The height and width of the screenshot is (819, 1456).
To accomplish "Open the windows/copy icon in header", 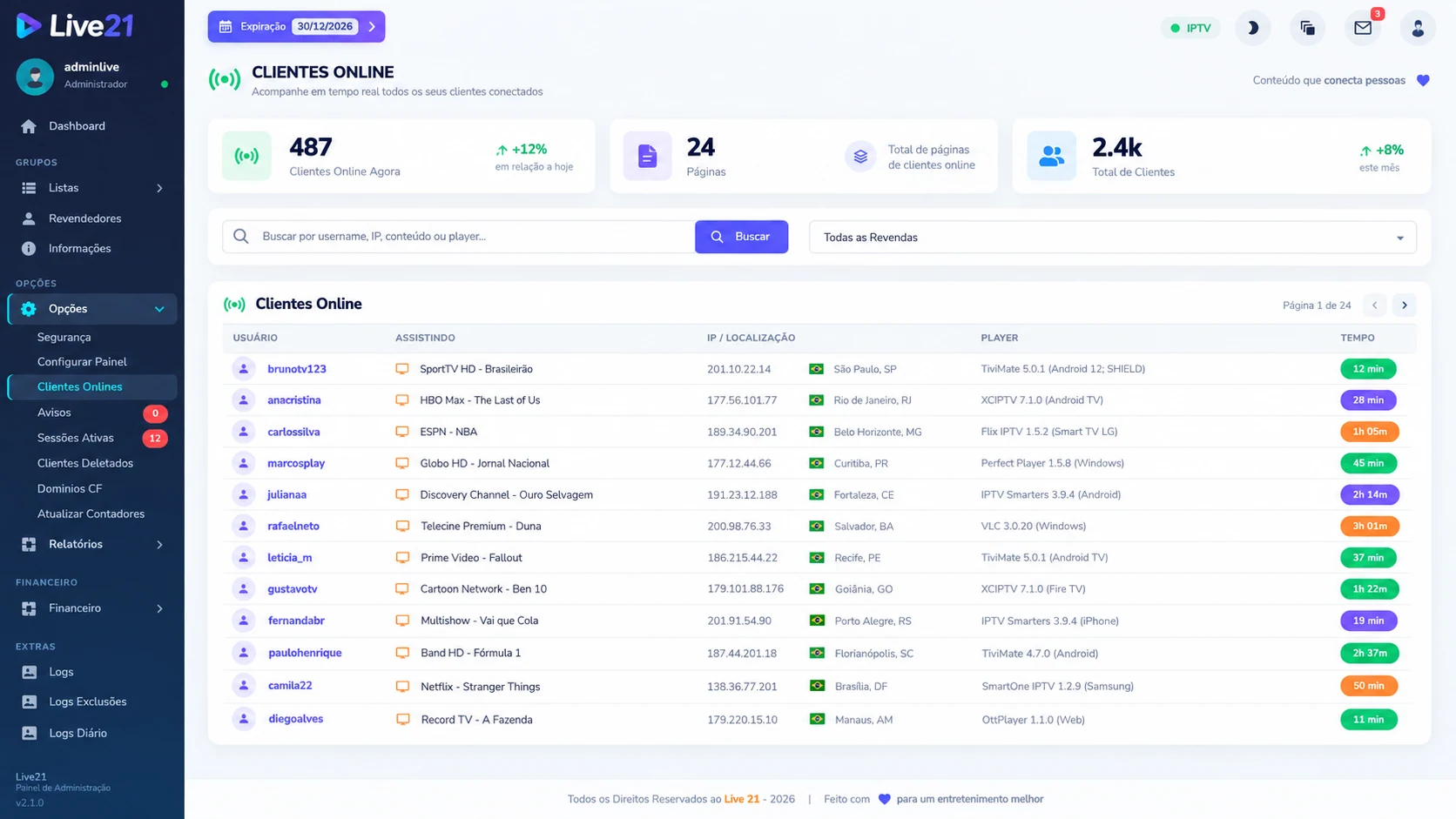I will 1307,28.
